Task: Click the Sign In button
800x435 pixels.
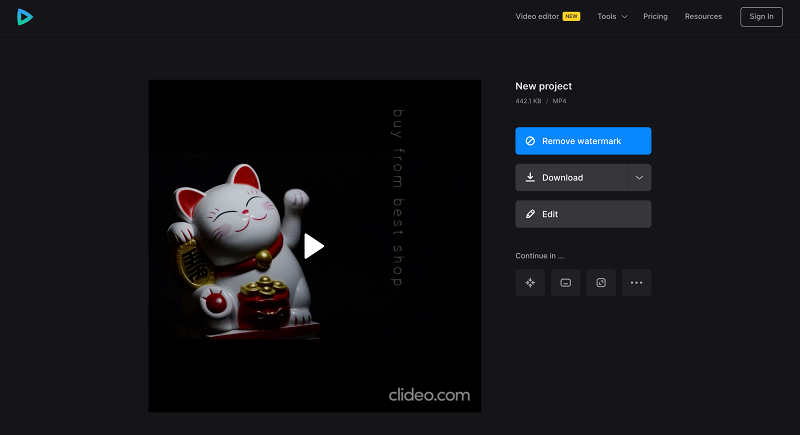Action: [x=761, y=17]
